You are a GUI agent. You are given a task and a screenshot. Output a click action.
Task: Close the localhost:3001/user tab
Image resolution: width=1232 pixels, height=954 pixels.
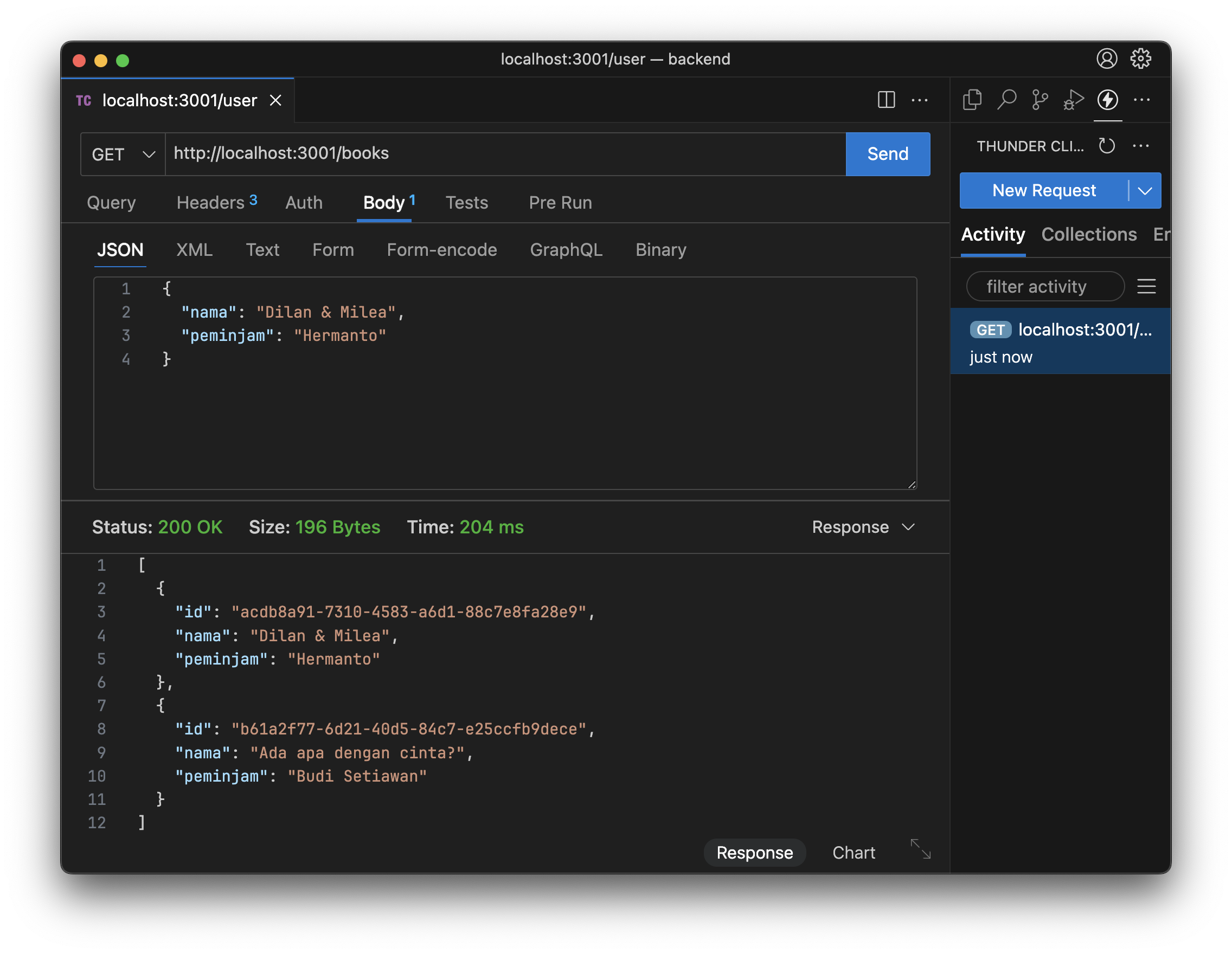(x=276, y=100)
